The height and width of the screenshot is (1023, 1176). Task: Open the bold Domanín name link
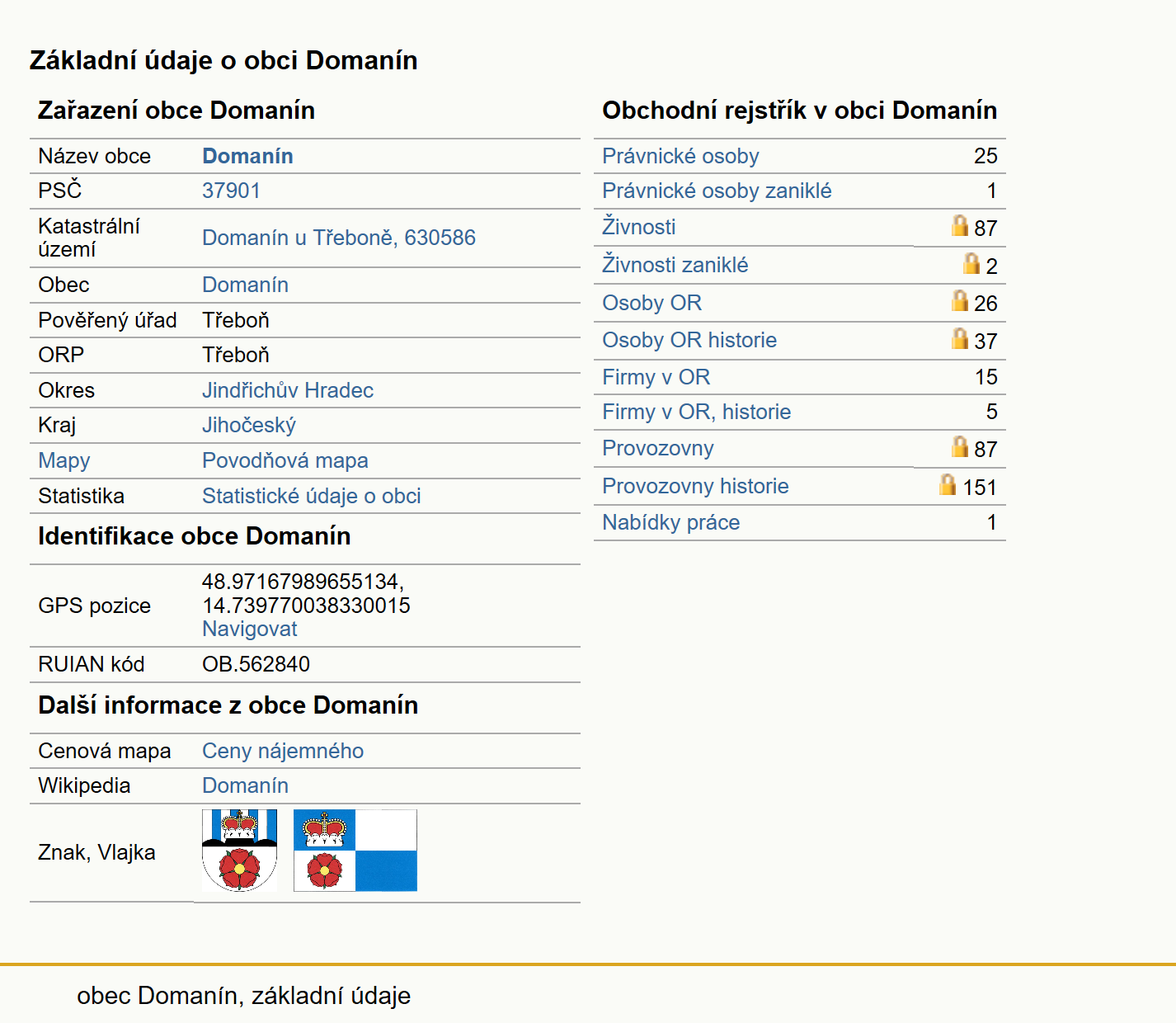[247, 156]
